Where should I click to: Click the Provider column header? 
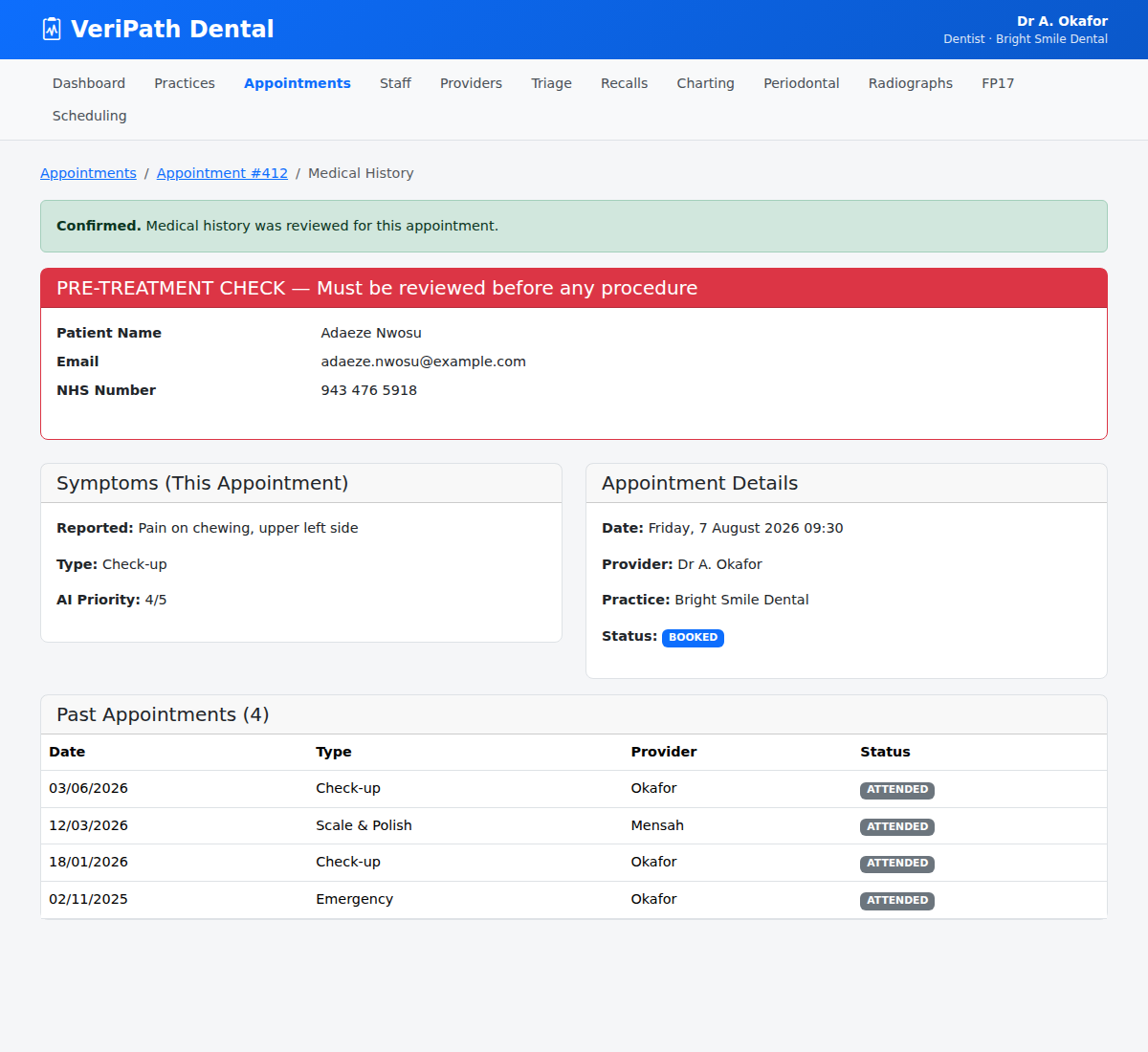pyautogui.click(x=664, y=752)
